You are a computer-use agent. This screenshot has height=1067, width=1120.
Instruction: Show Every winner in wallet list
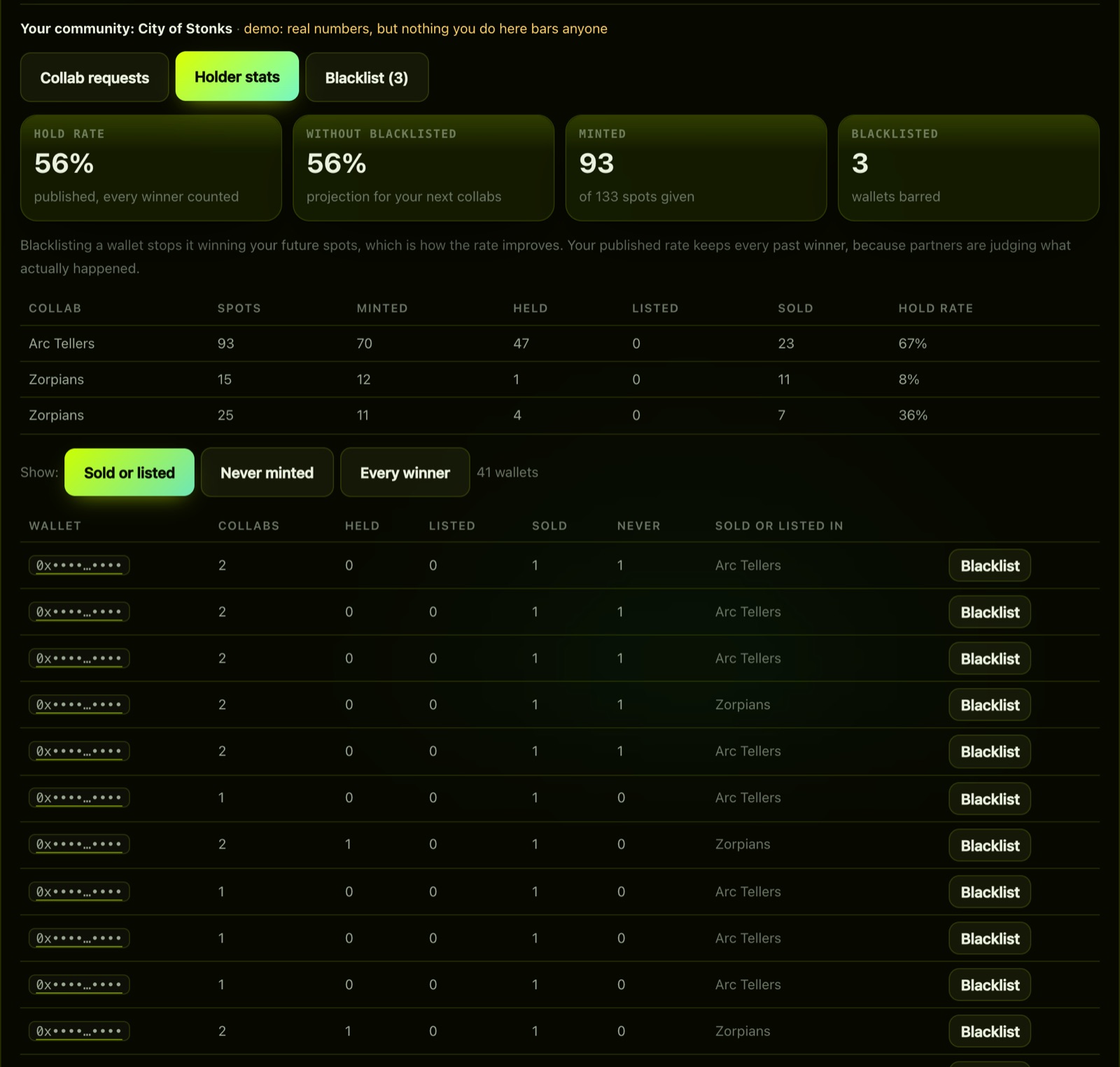405,473
